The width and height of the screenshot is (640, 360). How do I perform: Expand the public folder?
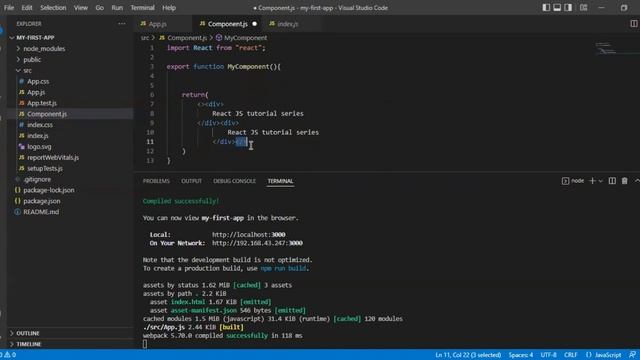coord(32,60)
